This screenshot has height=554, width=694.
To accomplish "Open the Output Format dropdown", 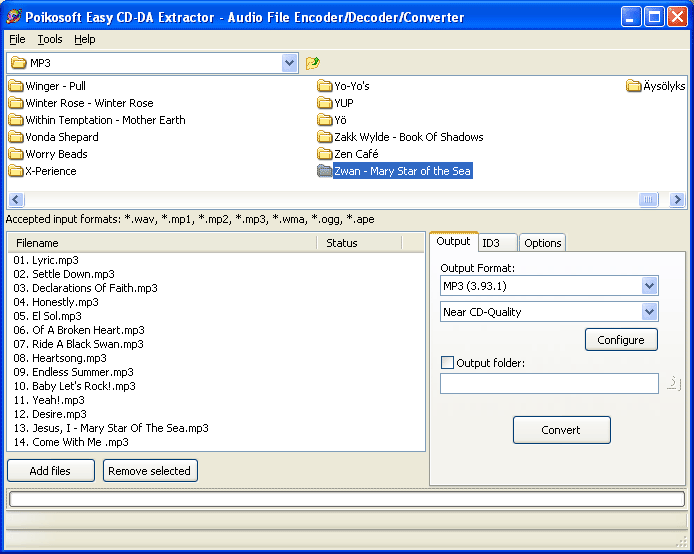I will [650, 286].
